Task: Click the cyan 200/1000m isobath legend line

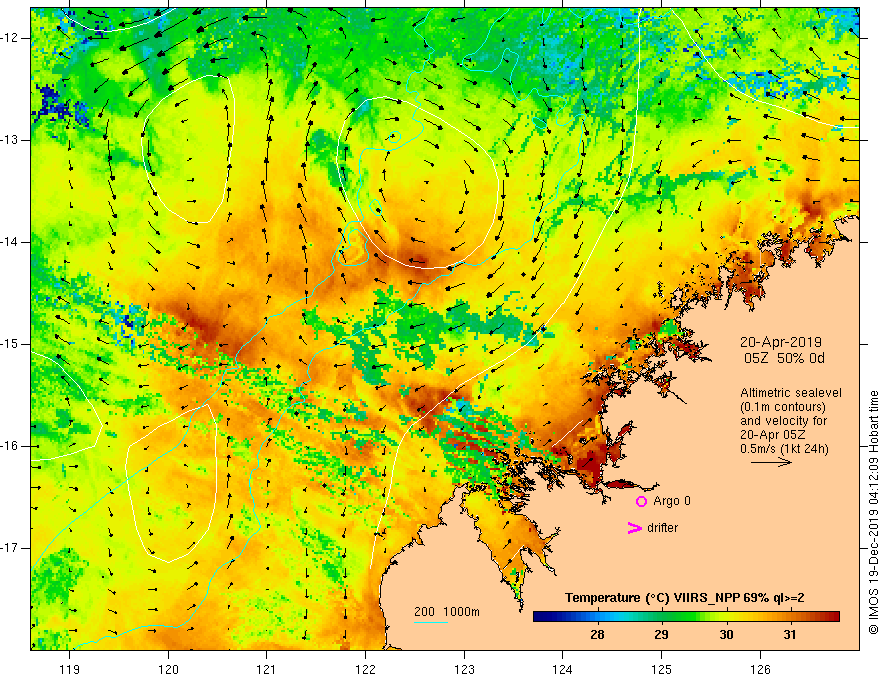Action: [430, 623]
